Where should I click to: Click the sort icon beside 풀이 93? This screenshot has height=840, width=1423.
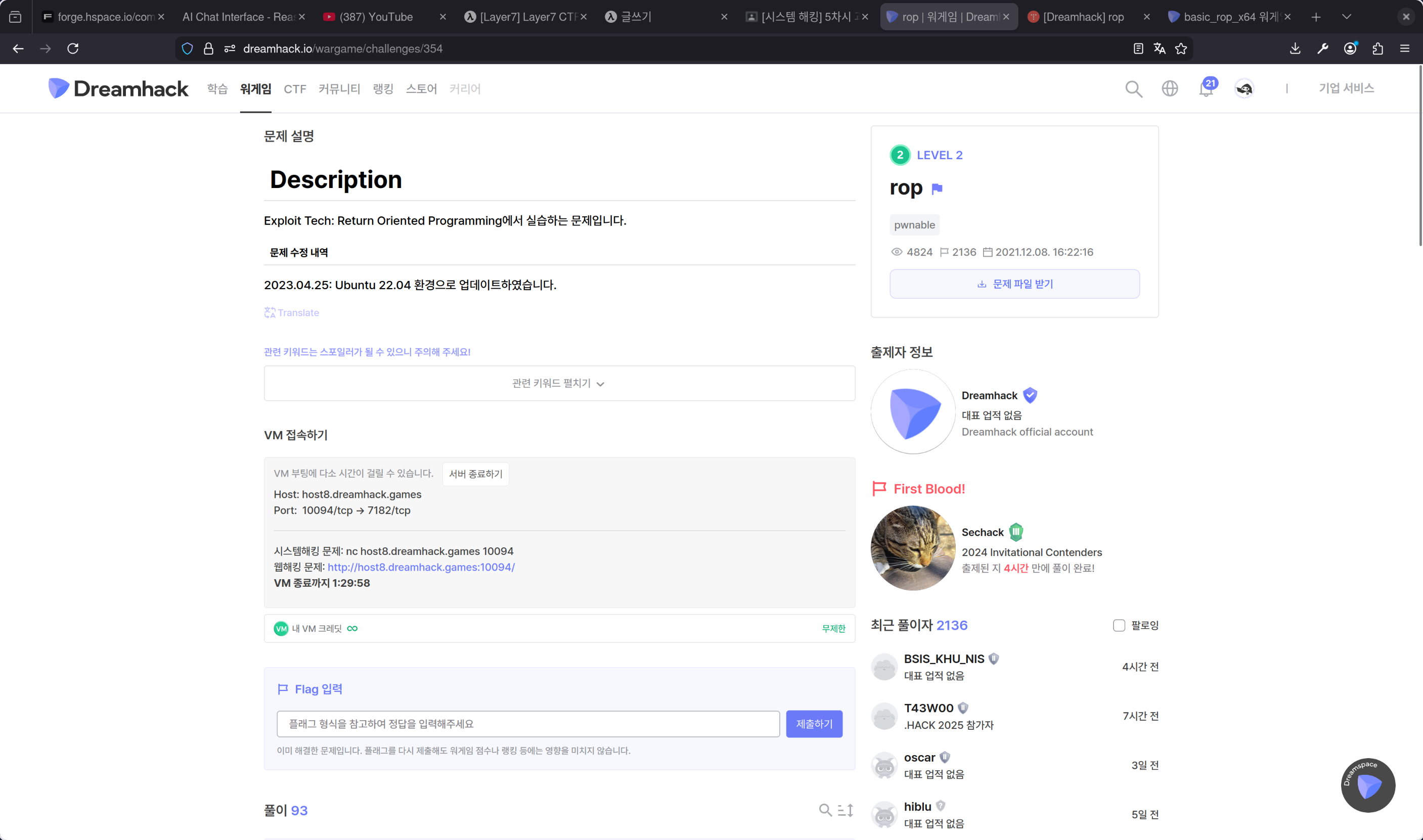846,810
